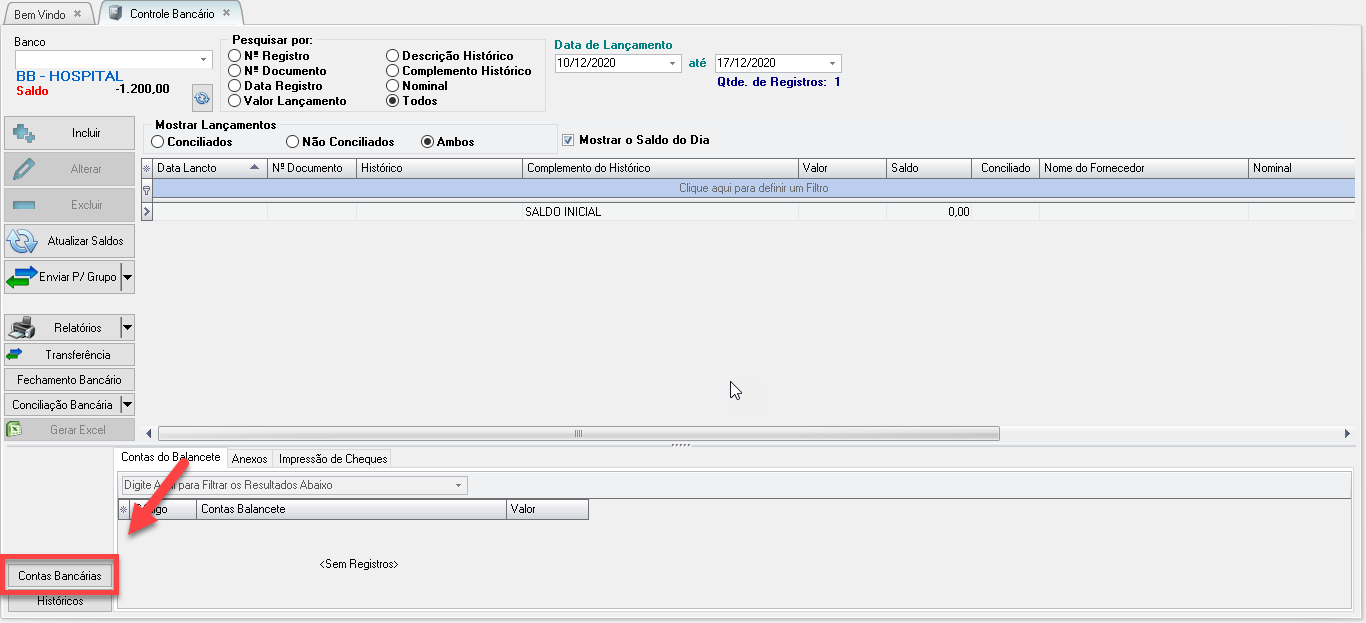This screenshot has width=1366, height=623.
Task: Expand the Conciliação Bancária dropdown arrow
Action: tap(127, 405)
